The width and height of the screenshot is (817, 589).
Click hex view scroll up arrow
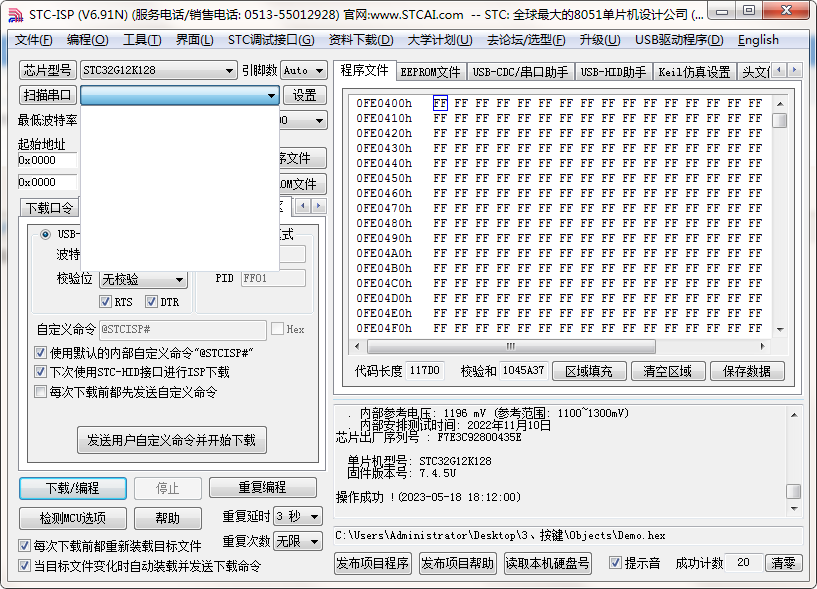point(780,104)
